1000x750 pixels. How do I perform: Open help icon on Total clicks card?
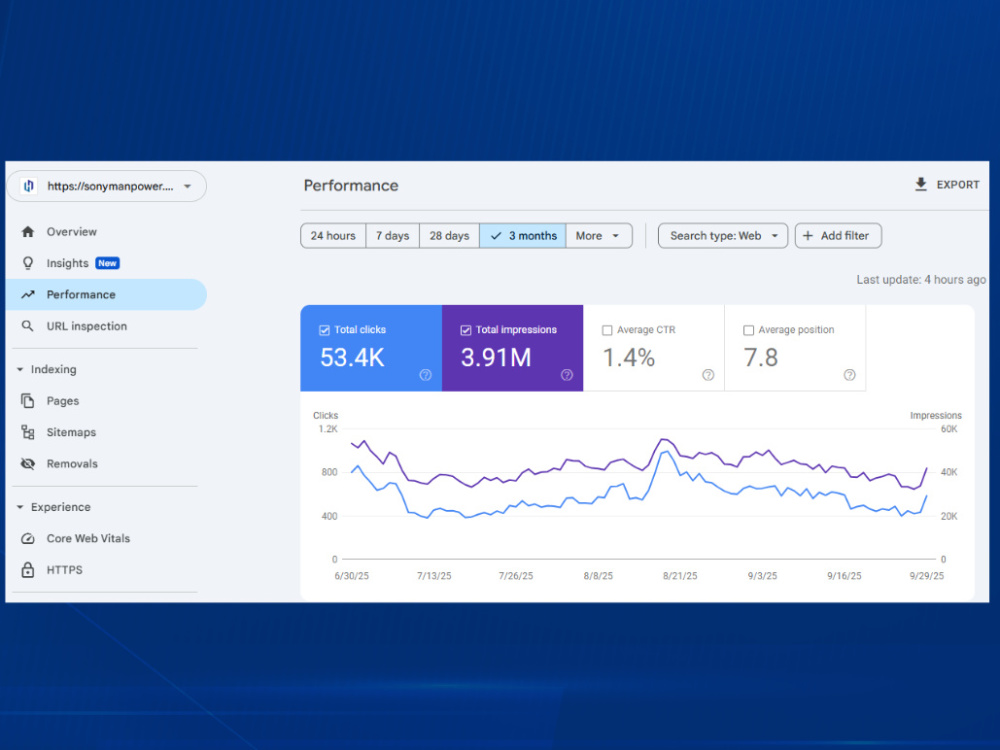pos(425,375)
